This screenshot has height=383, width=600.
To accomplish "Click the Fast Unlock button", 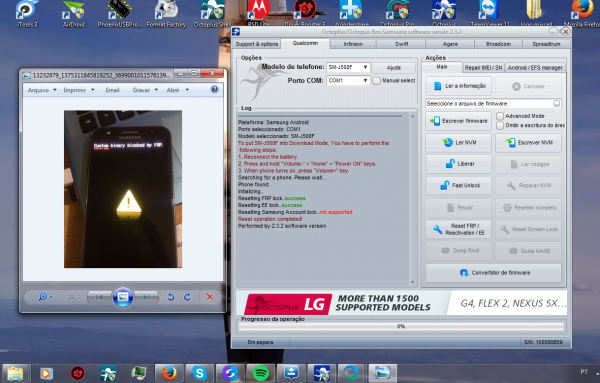I will pos(458,186).
